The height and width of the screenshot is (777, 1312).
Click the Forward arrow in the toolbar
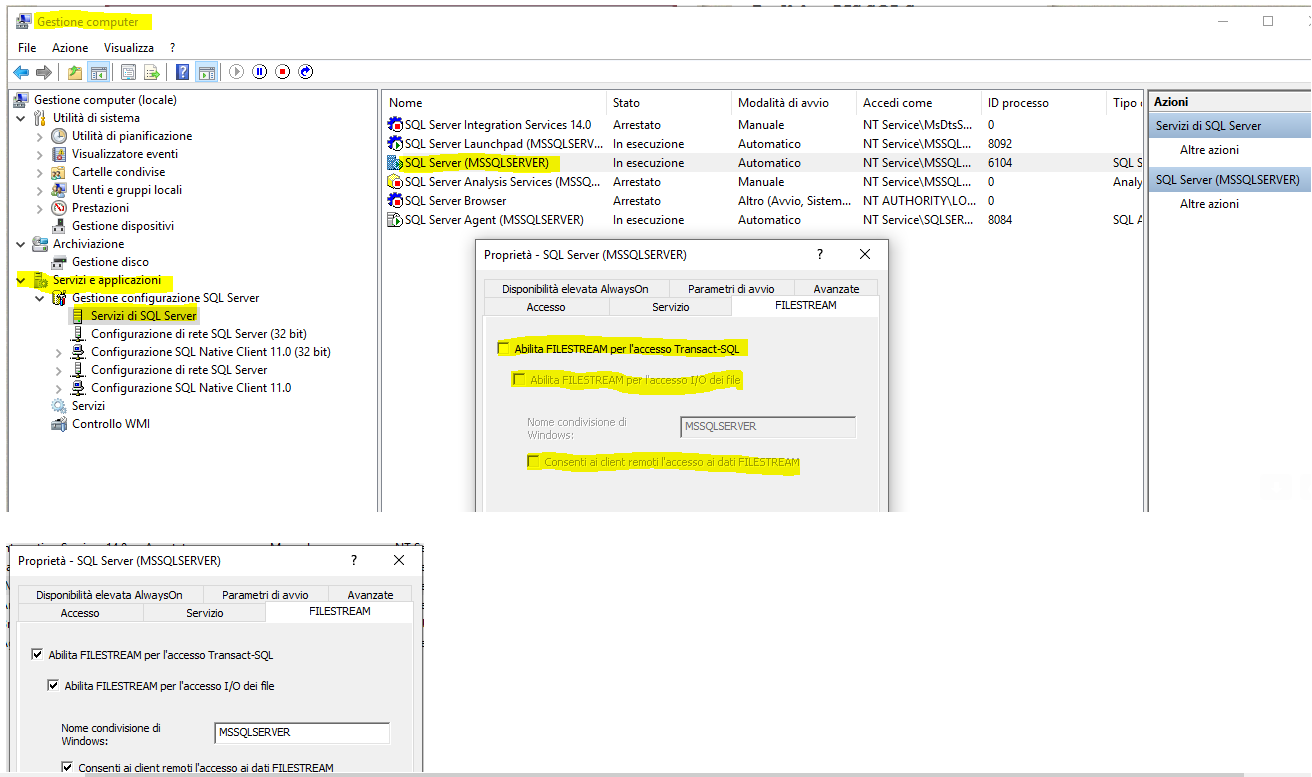(43, 72)
